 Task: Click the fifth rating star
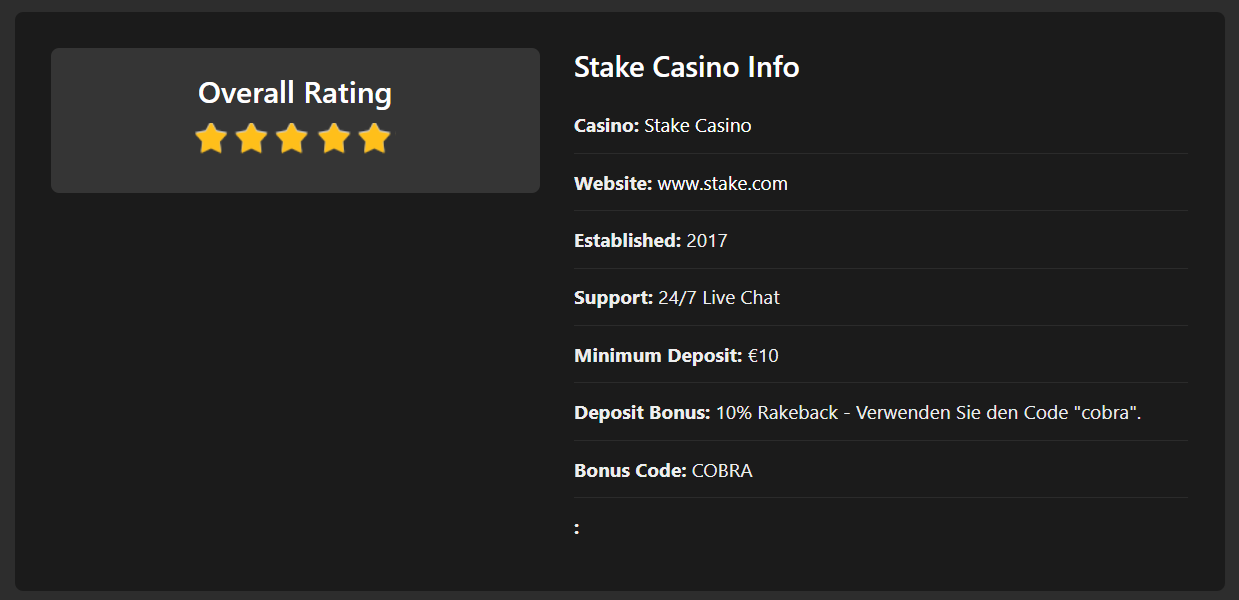[374, 138]
